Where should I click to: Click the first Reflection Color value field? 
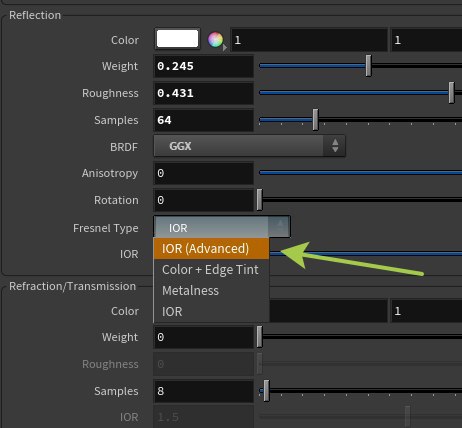pos(309,40)
